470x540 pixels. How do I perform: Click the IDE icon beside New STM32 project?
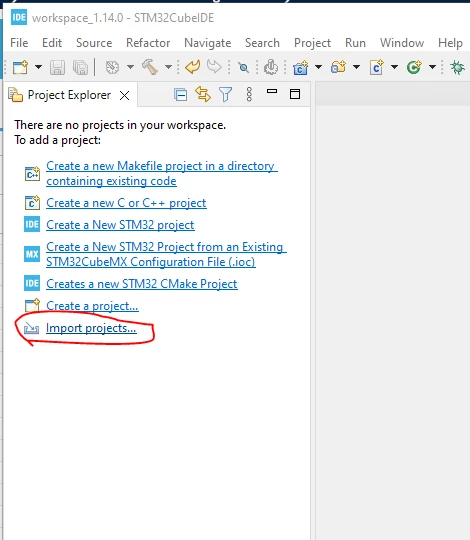pos(32,224)
